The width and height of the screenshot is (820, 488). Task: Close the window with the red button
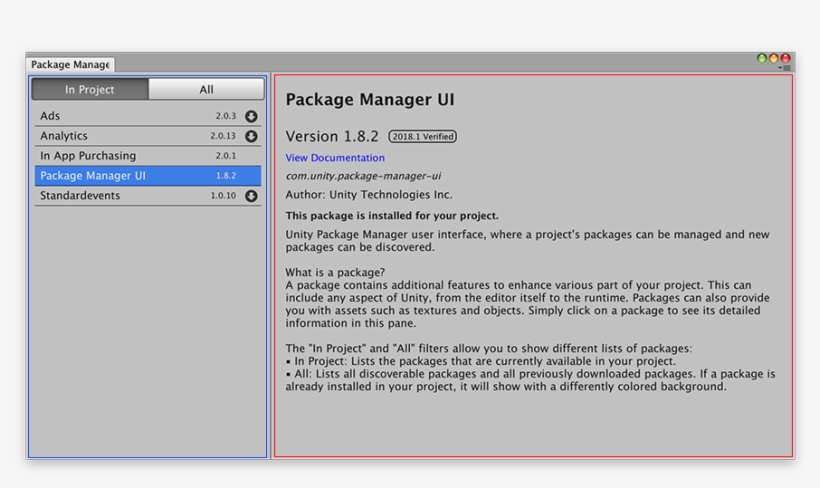point(785,58)
